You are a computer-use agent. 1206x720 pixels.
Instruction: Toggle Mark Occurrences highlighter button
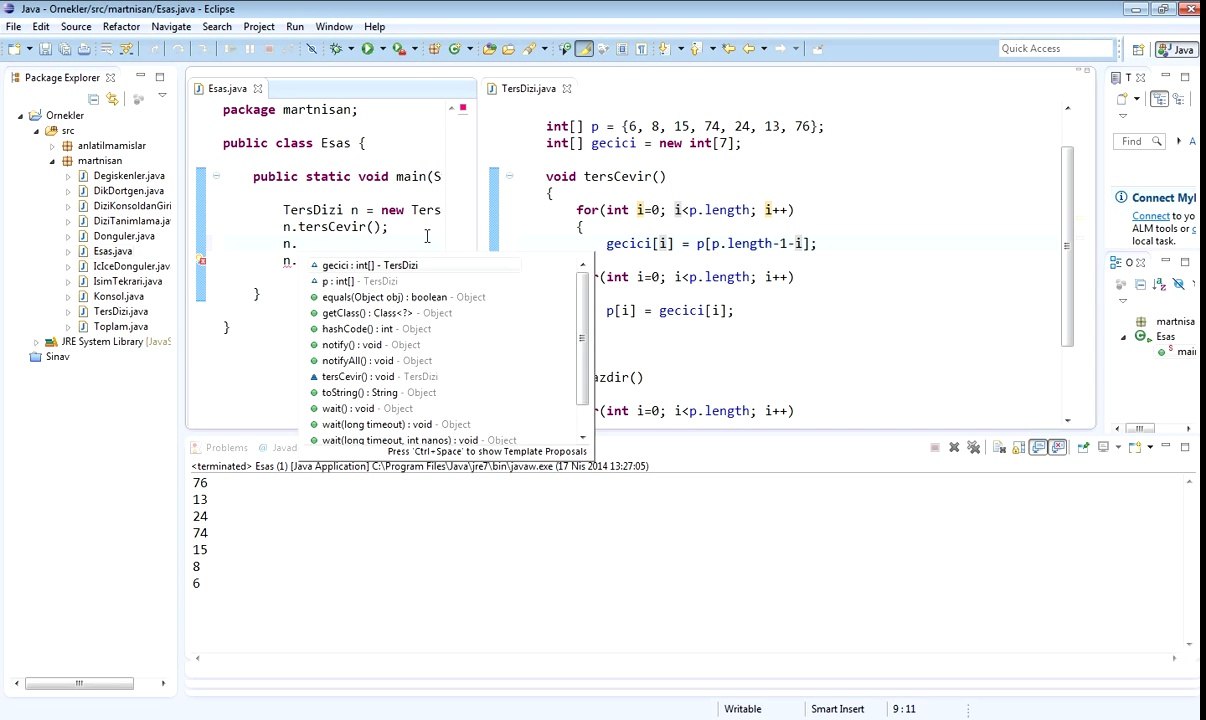[584, 48]
